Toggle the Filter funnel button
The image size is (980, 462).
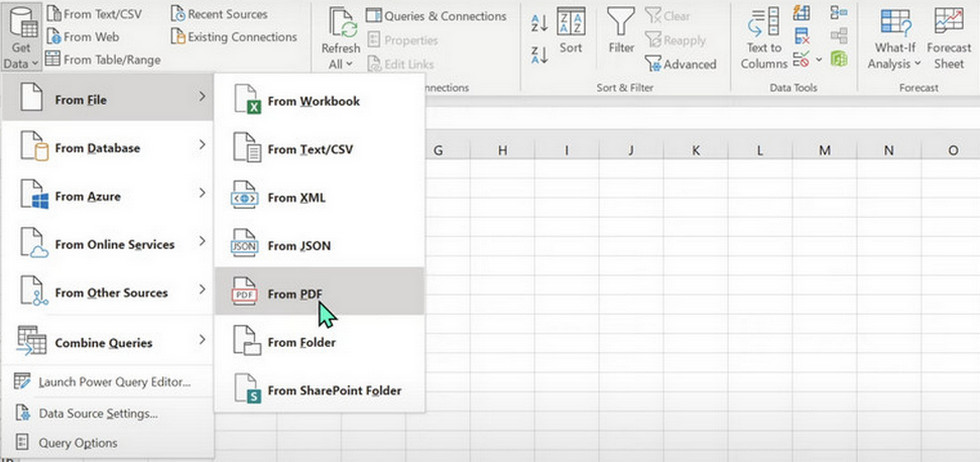point(621,31)
